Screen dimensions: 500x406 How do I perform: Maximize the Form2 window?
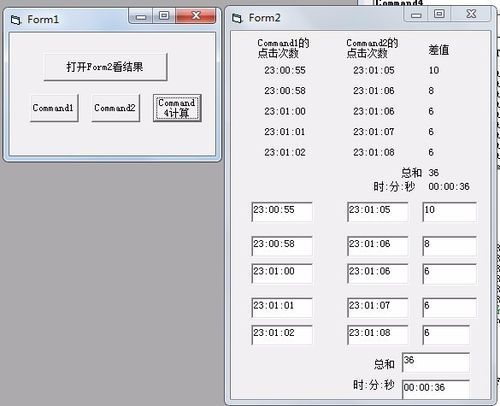click(x=439, y=15)
